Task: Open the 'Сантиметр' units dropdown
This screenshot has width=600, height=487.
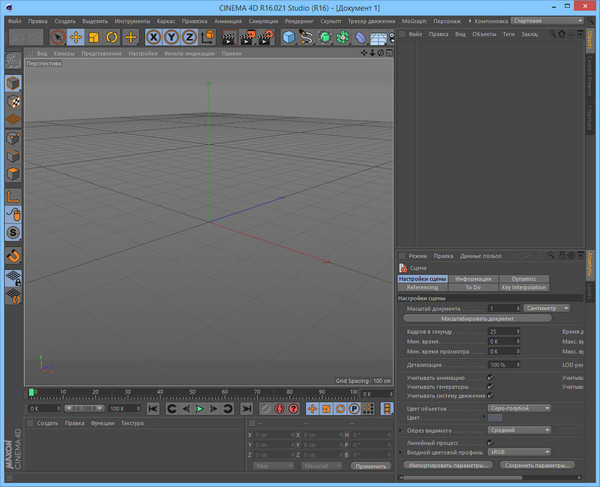Action: (546, 308)
